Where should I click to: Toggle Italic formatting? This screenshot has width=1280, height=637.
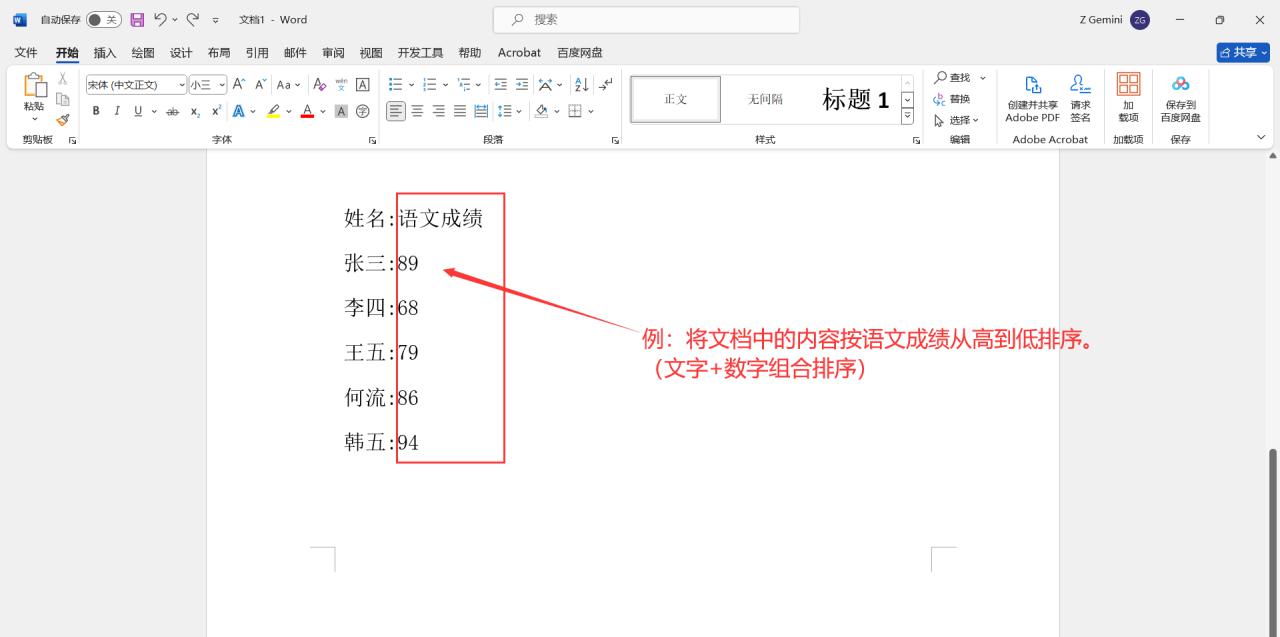pyautogui.click(x=117, y=111)
